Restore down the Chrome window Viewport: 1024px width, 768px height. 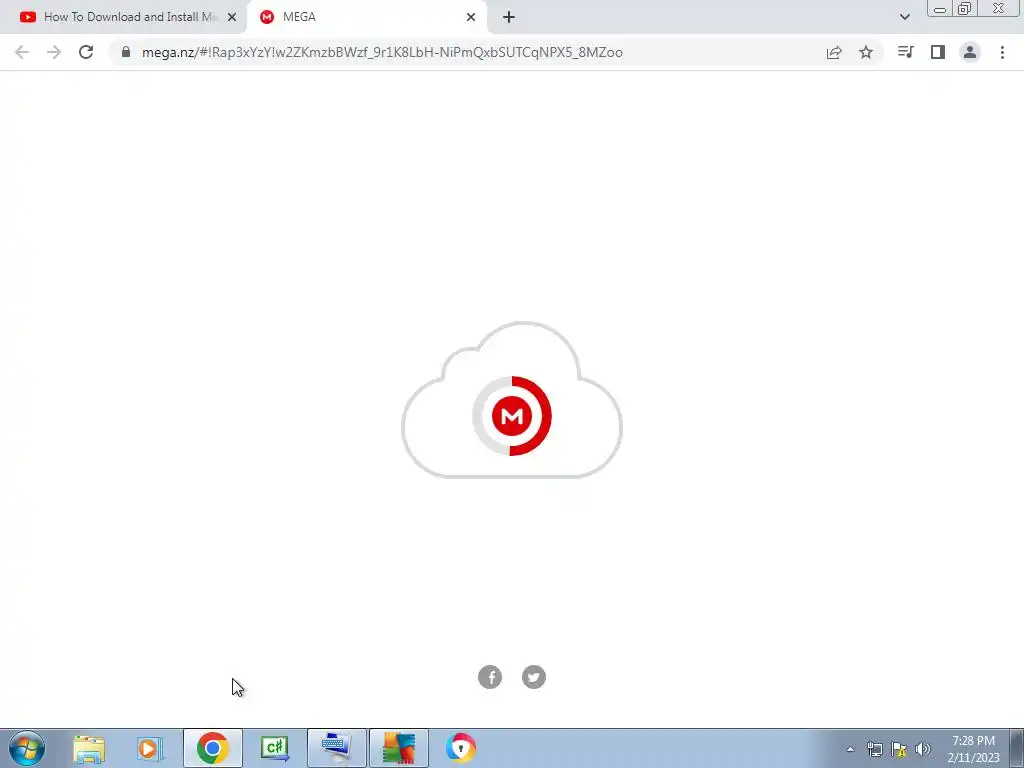(x=964, y=9)
